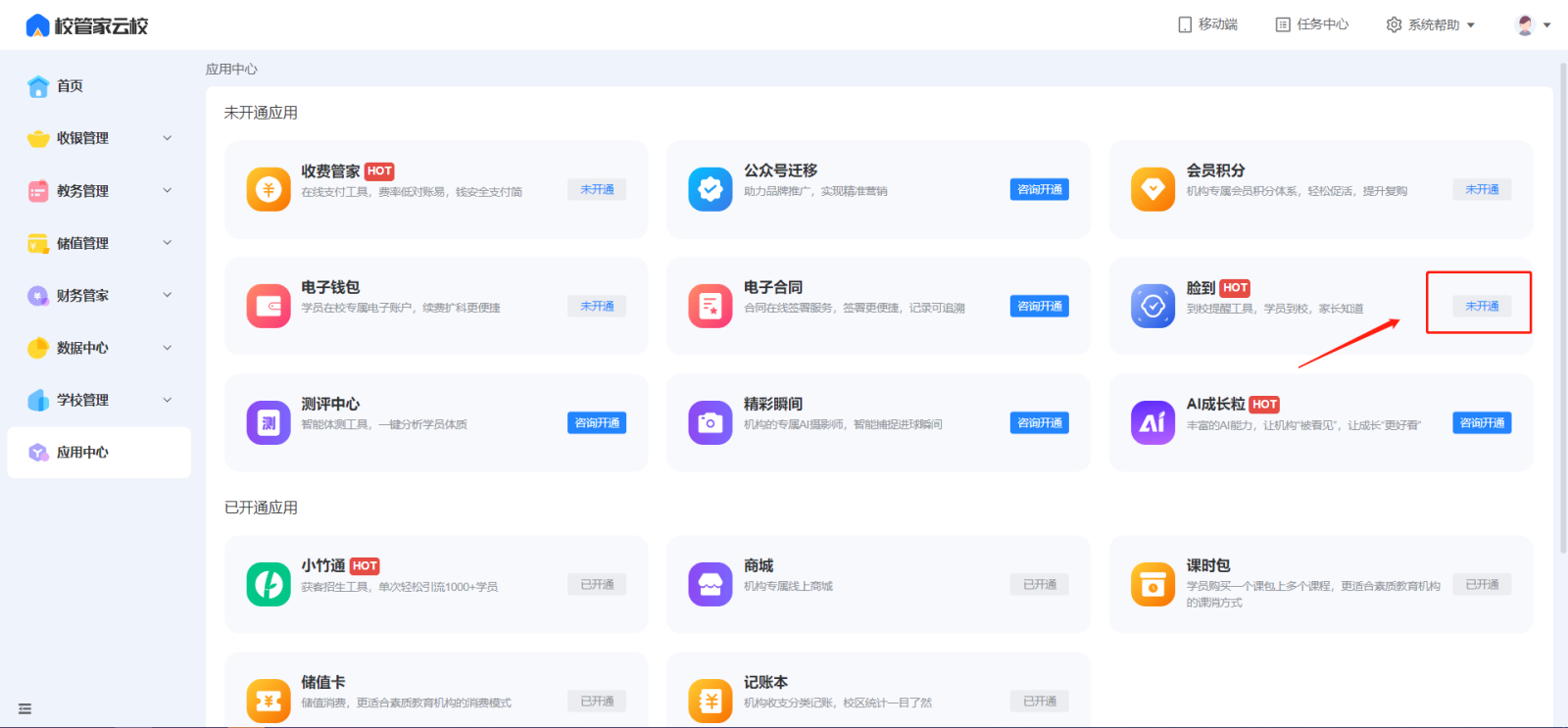Click 已开通 button for 课时包

1482,584
